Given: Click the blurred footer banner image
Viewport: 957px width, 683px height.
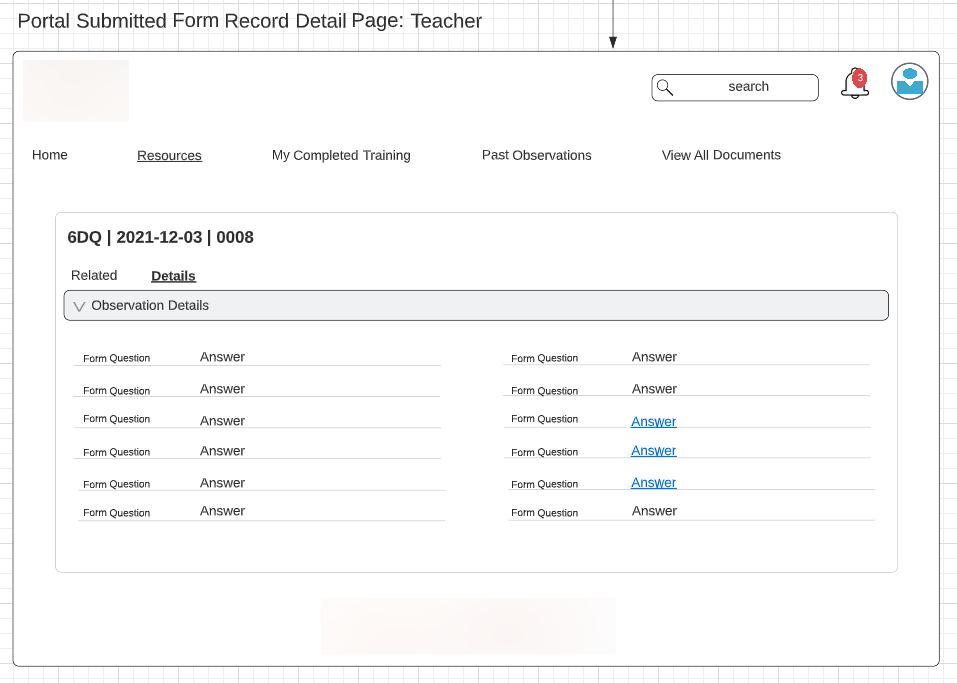Looking at the screenshot, I should pos(468,626).
